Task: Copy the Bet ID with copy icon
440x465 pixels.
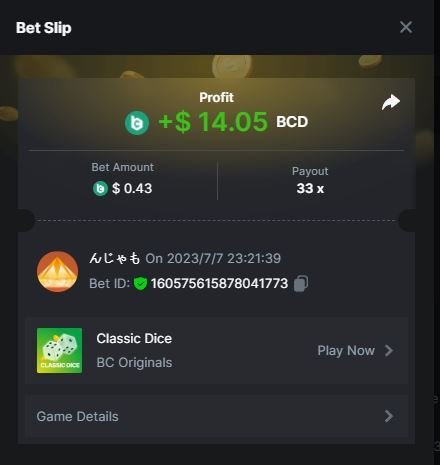Action: [301, 283]
